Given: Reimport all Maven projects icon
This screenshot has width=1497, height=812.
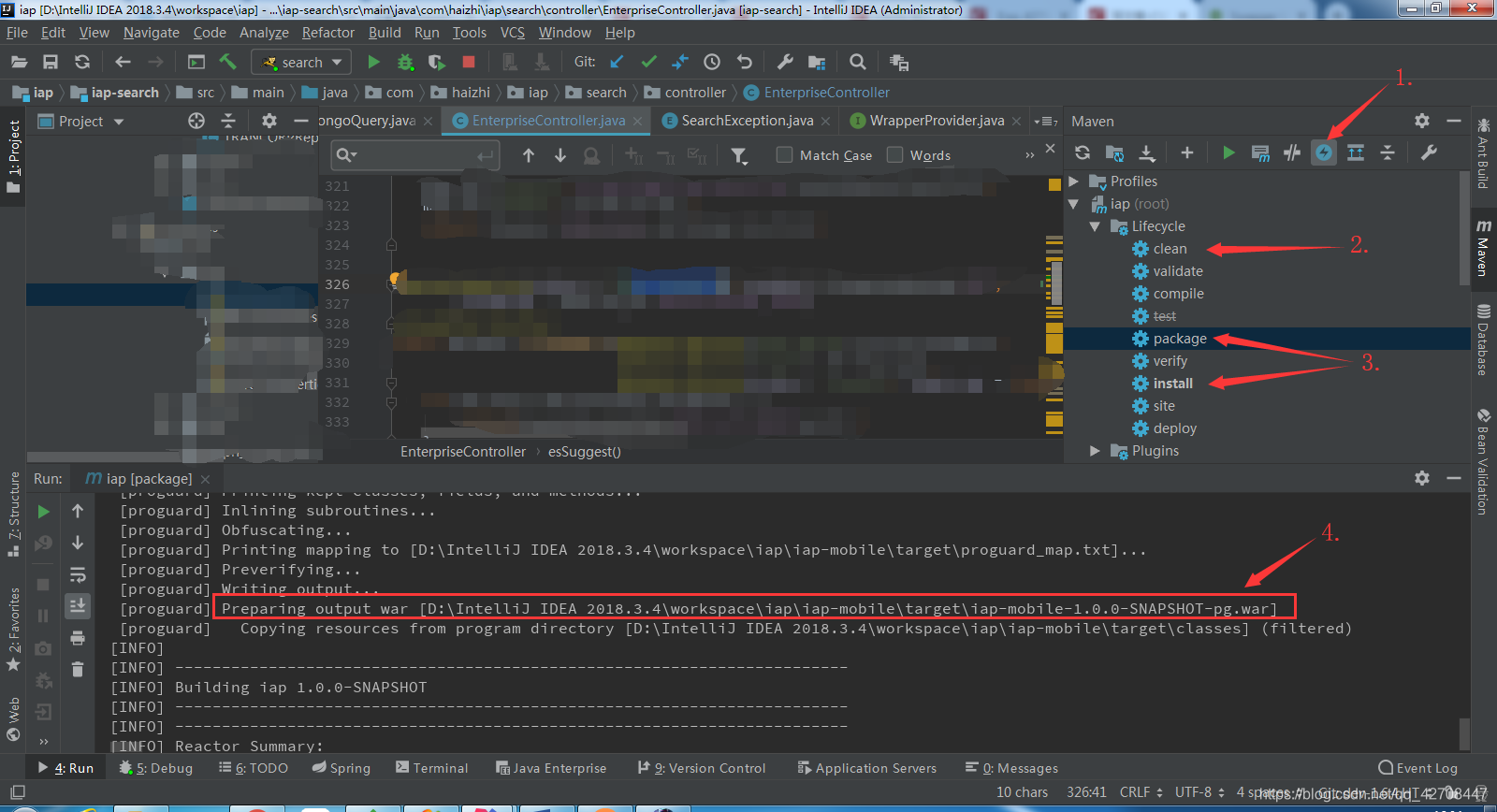Looking at the screenshot, I should pos(1083,152).
